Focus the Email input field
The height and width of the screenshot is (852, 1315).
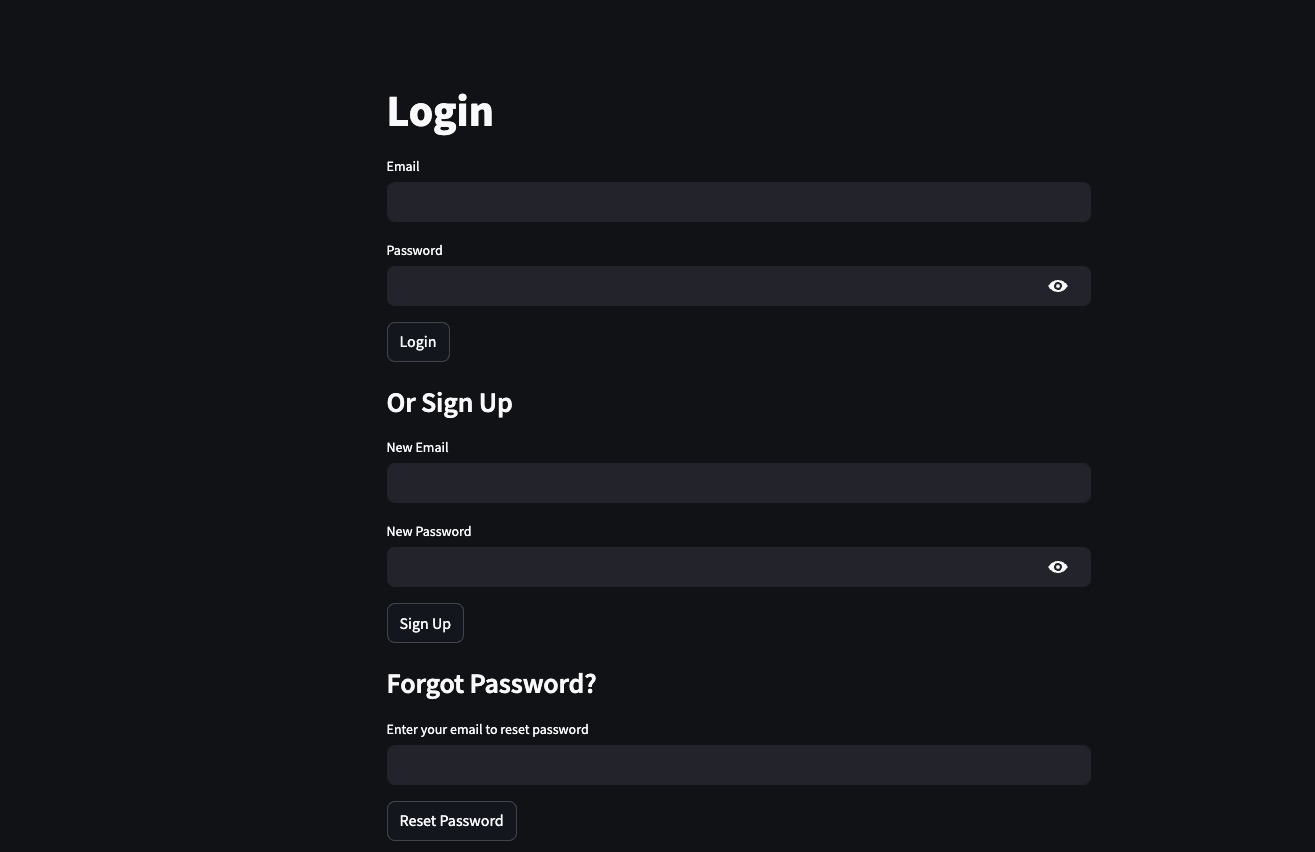pyautogui.click(x=738, y=202)
